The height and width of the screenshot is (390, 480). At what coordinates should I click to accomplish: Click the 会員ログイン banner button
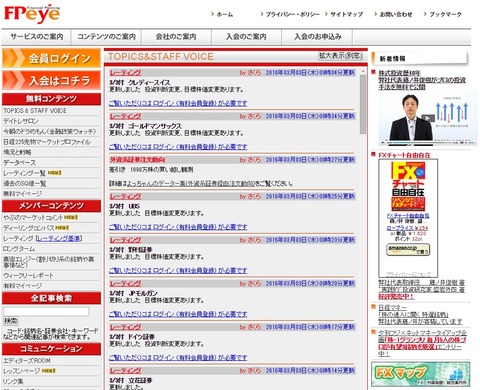(51, 58)
